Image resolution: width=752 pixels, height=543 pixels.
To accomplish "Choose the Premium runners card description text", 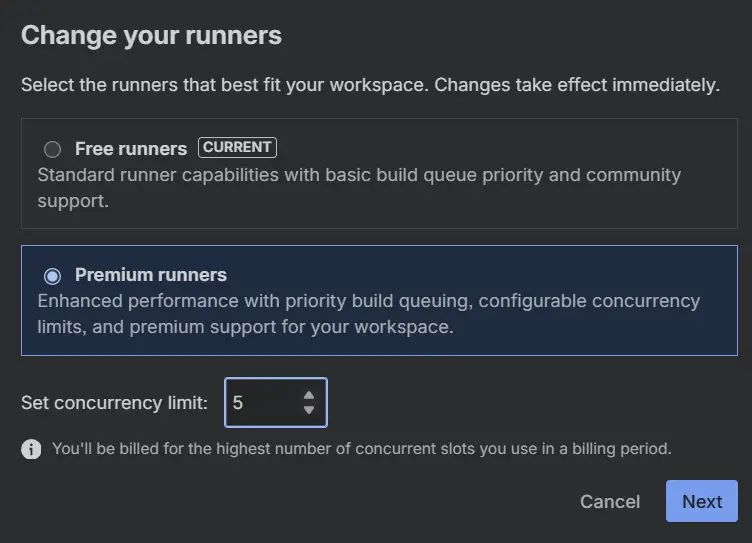I will (x=369, y=314).
